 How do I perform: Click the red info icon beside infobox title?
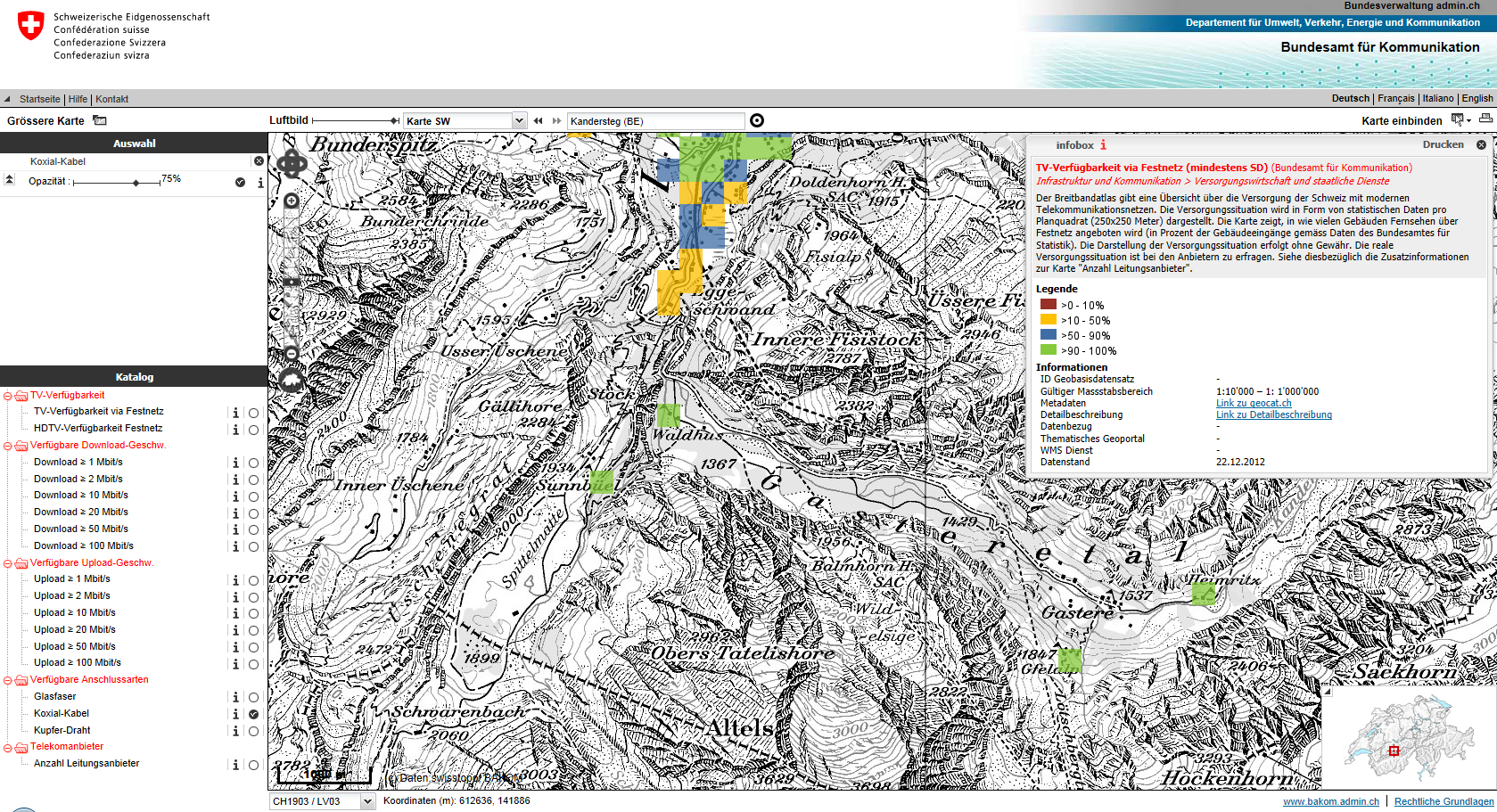tap(1103, 144)
